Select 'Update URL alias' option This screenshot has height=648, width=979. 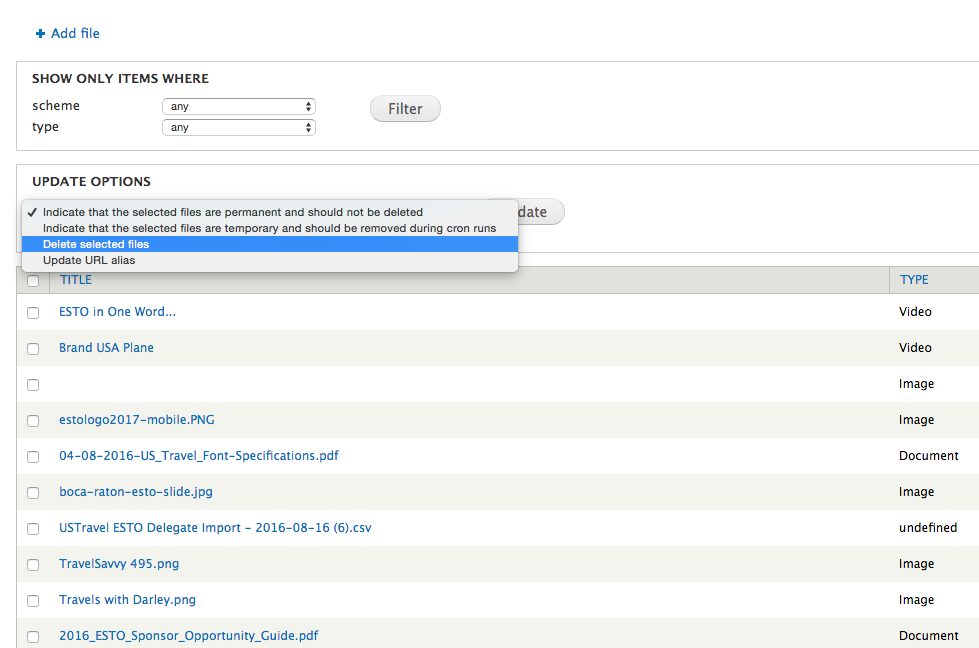pos(270,260)
